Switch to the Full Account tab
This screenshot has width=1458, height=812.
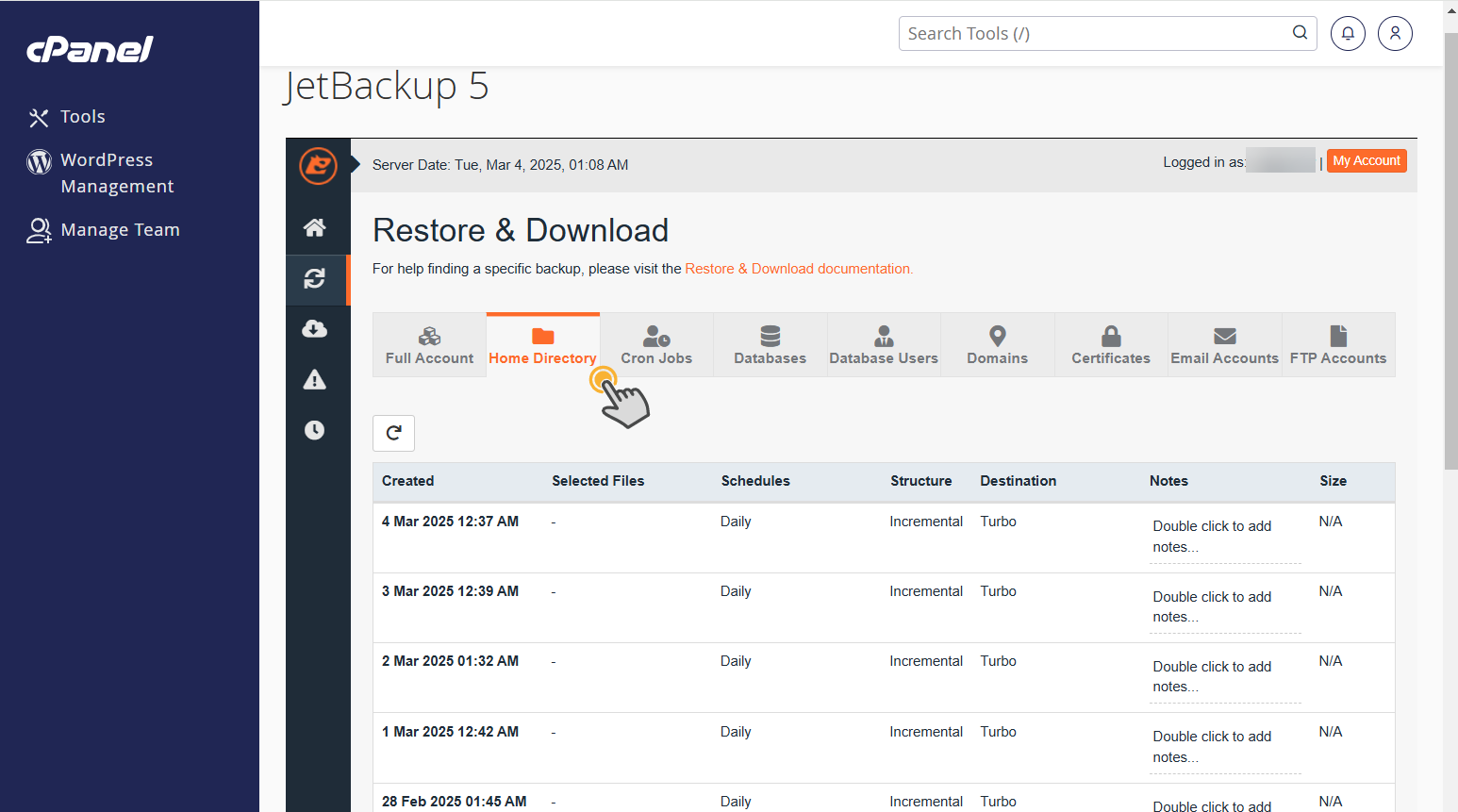pos(430,345)
